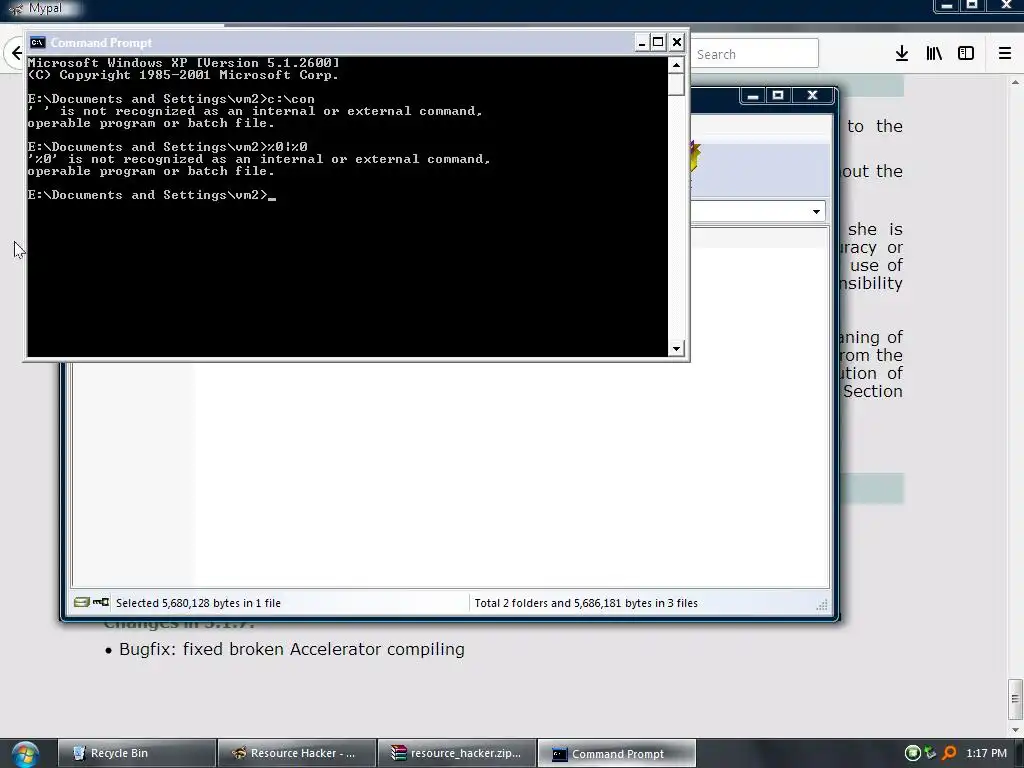The height and width of the screenshot is (768, 1024).
Task: Click the network tray icon with green arrow
Action: point(930,754)
